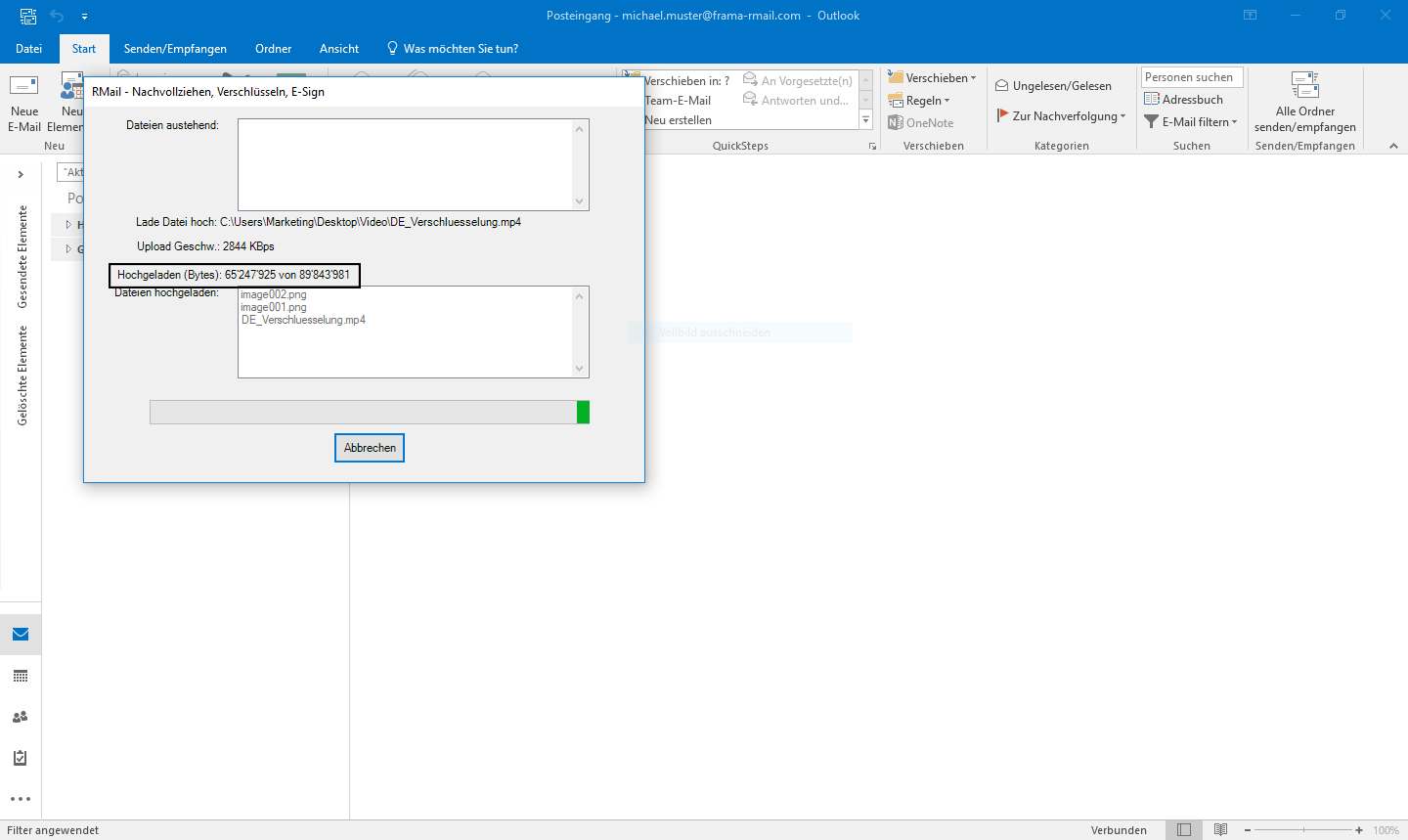Click the 100% zoom level
This screenshot has width=1408, height=840.
(1386, 830)
